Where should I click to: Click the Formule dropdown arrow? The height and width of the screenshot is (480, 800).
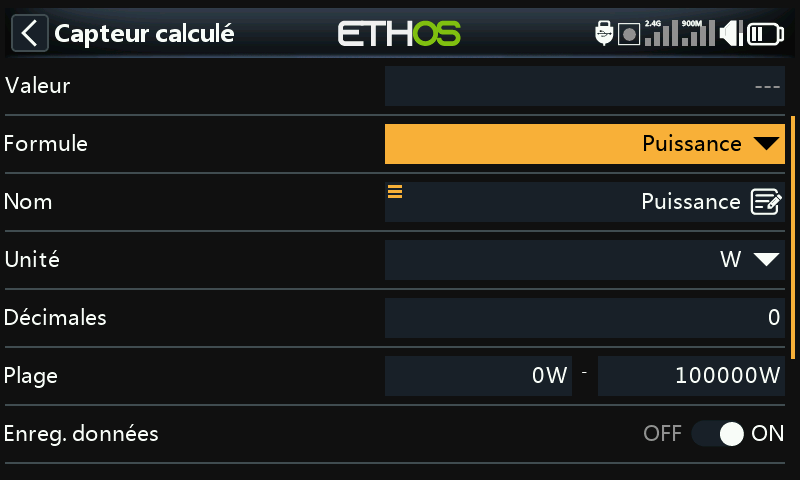766,144
